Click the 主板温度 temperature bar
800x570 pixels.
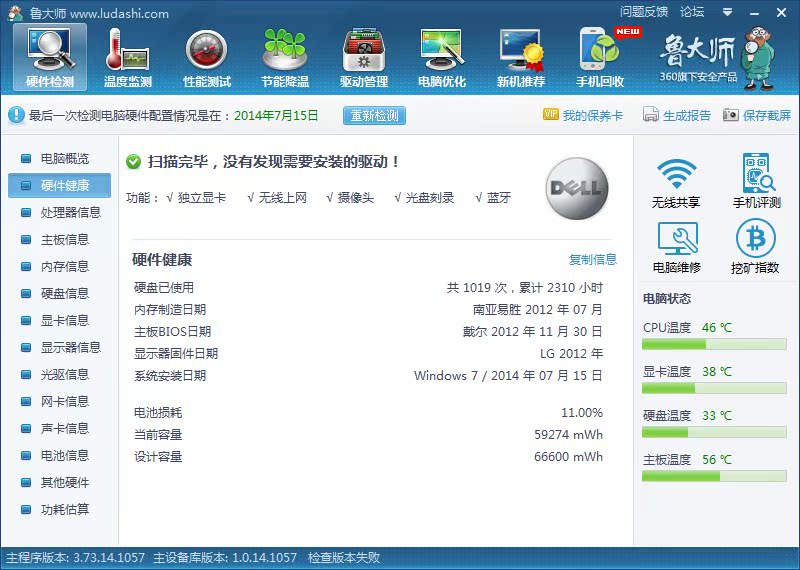click(714, 477)
